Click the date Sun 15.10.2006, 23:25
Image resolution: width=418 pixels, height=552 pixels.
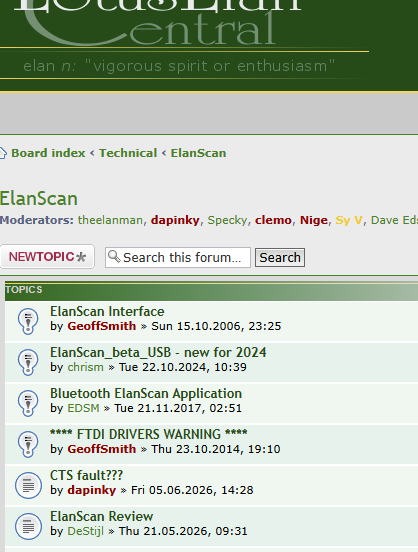pos(216,326)
